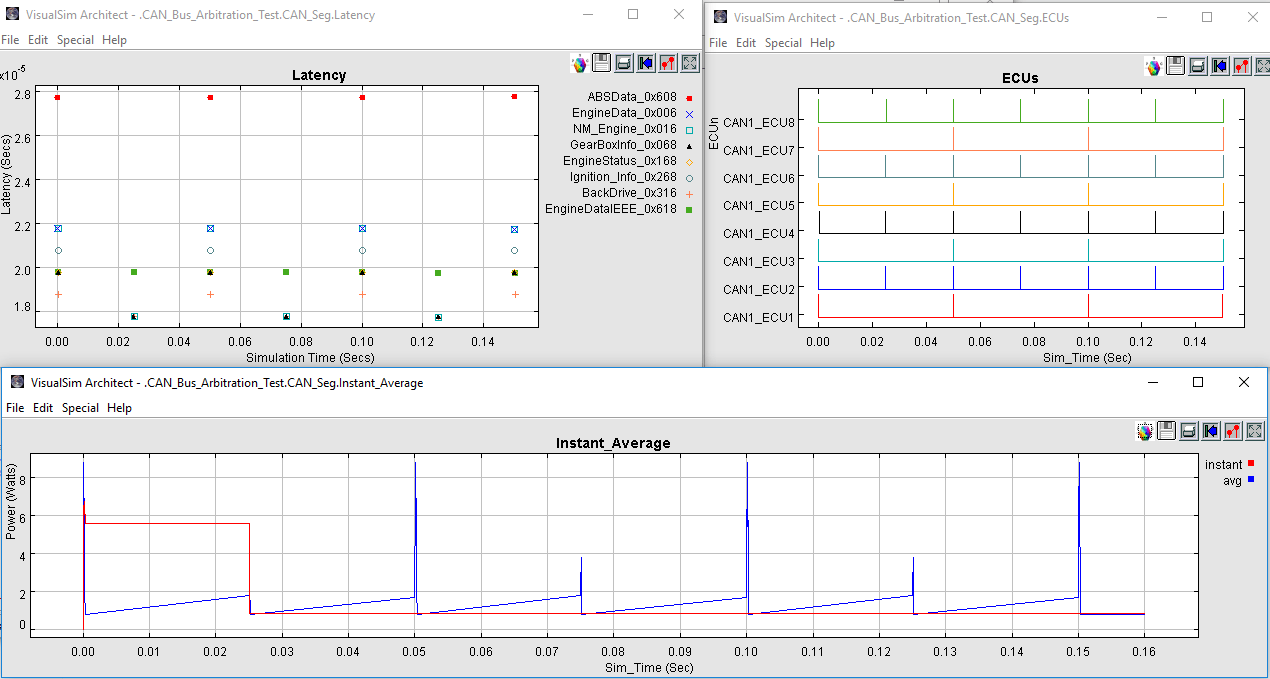Open Help menu in the Instant_Average window
Image resolution: width=1270 pixels, height=679 pixels.
[119, 408]
